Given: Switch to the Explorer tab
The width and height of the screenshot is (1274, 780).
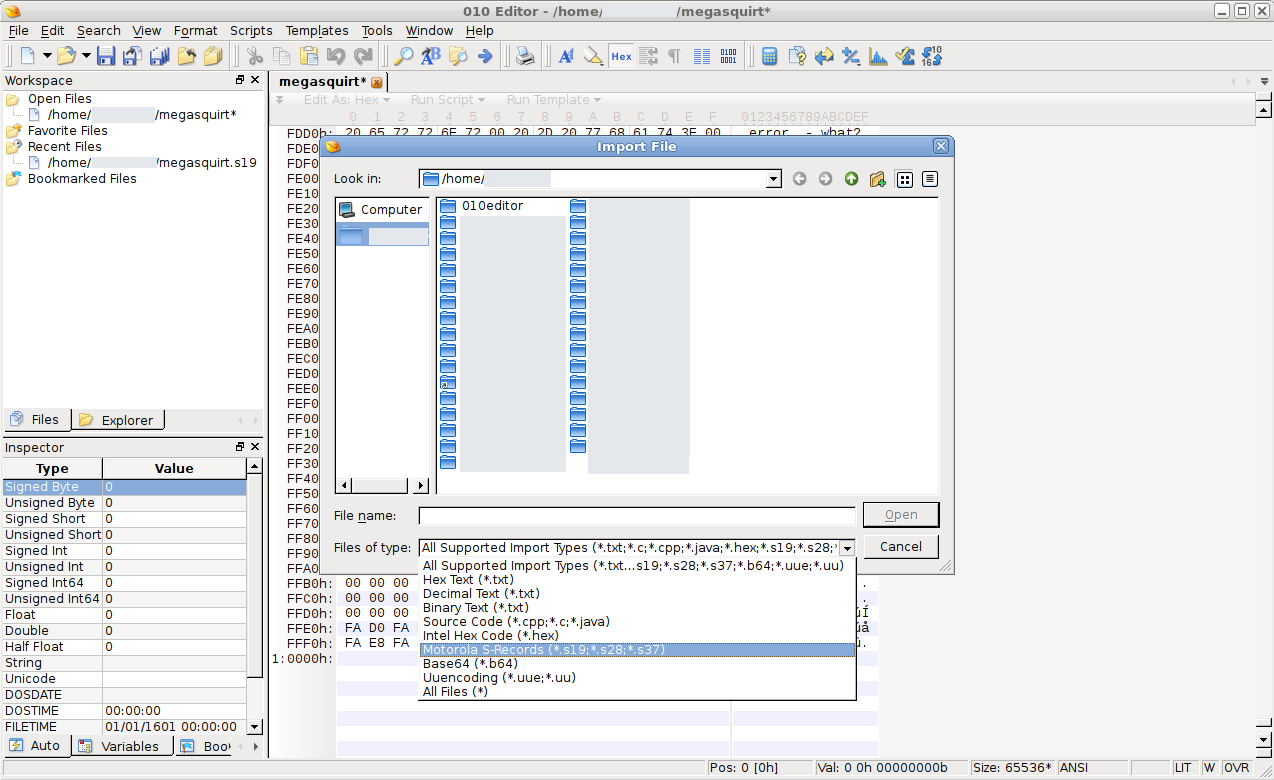Looking at the screenshot, I should 118,420.
